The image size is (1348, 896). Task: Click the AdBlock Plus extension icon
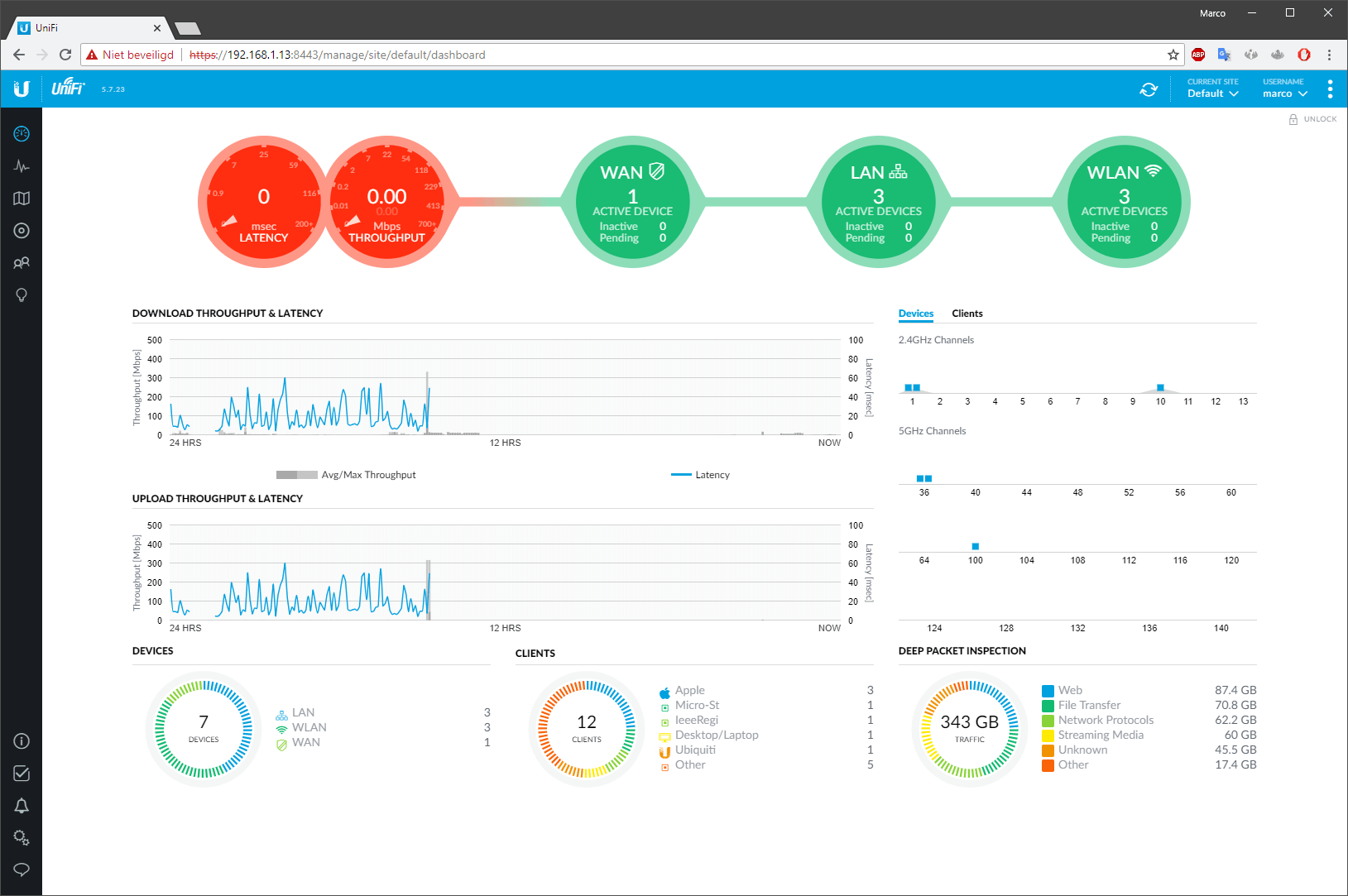click(1198, 55)
